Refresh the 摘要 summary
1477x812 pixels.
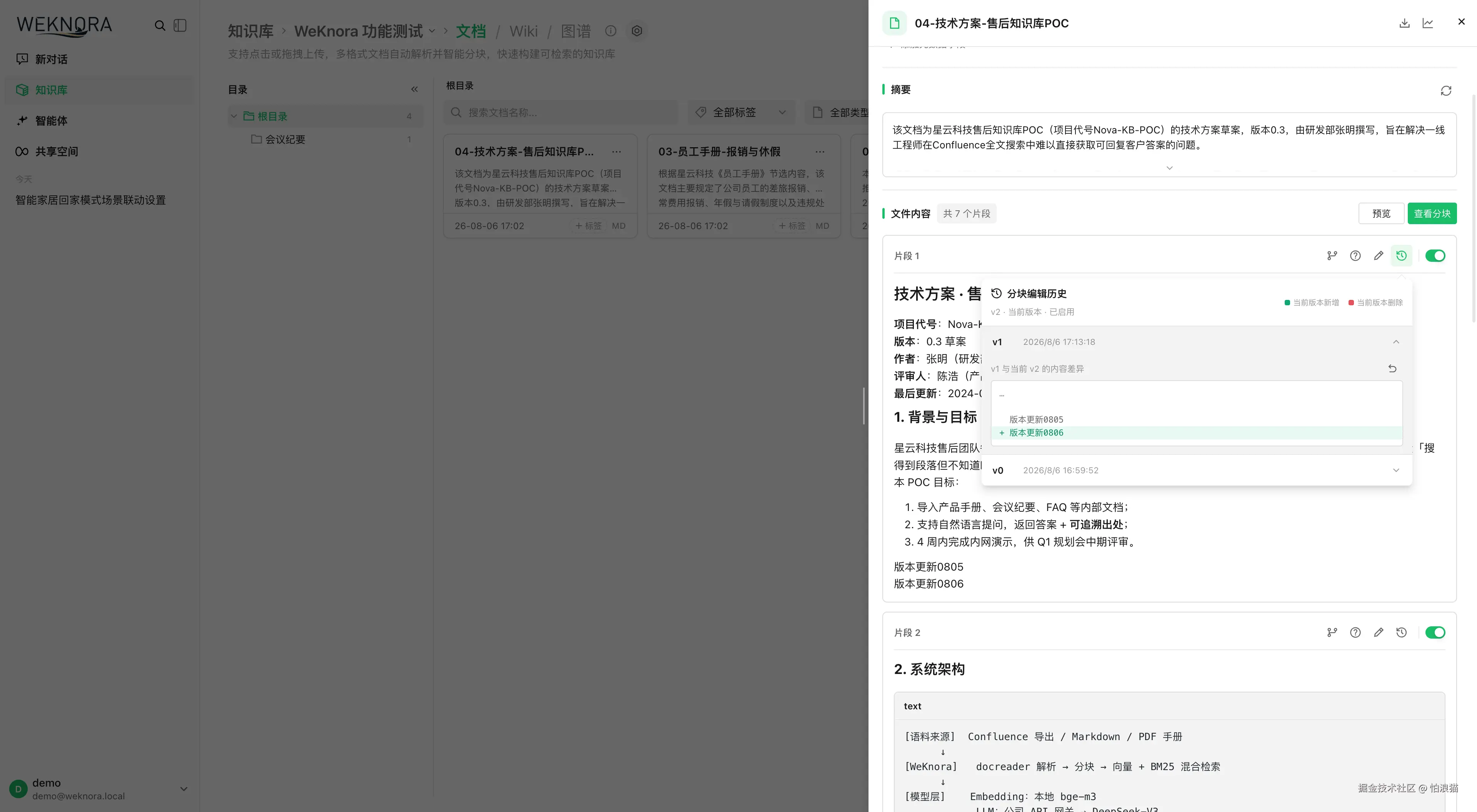pos(1445,90)
